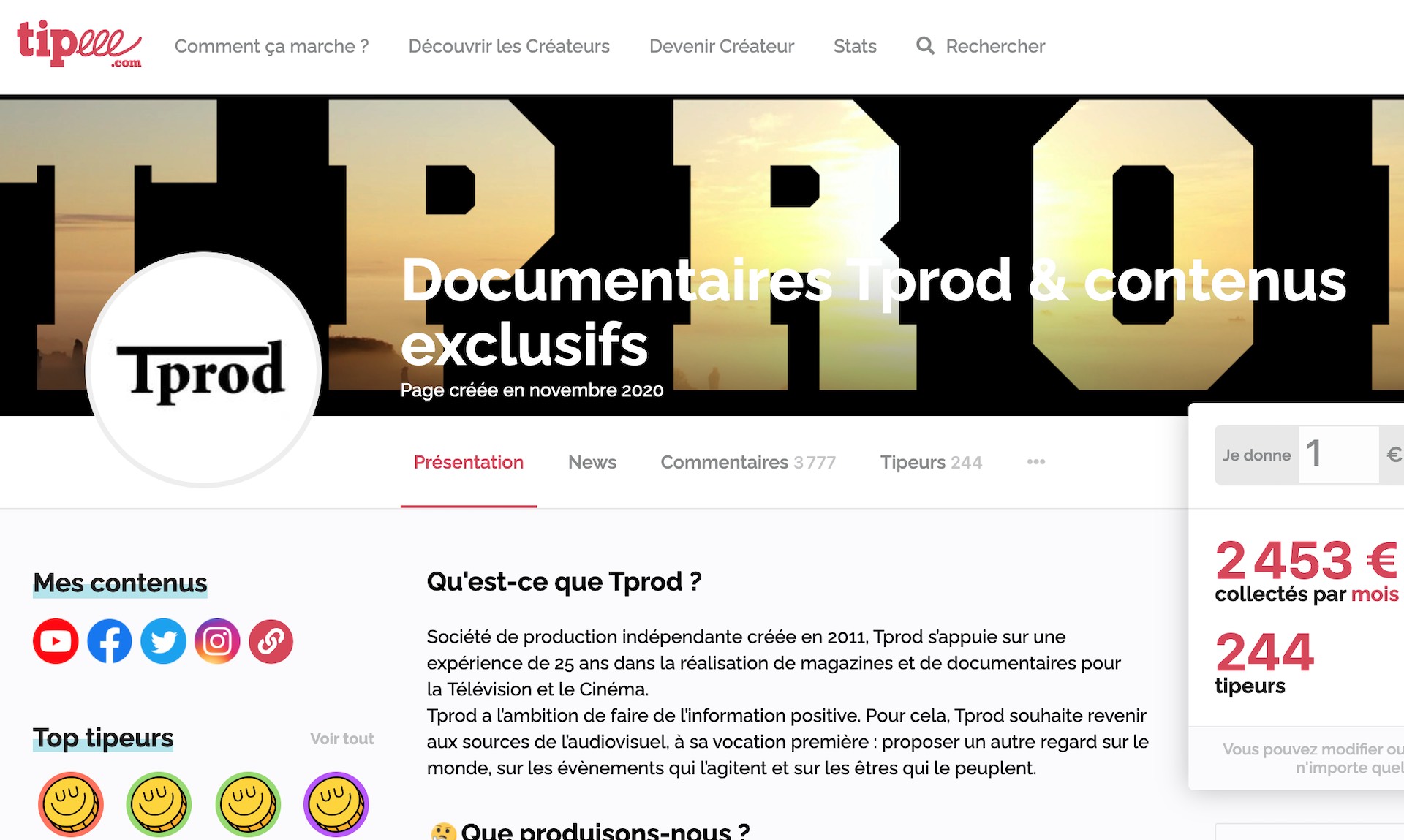Open the Twitter social link

(x=163, y=641)
